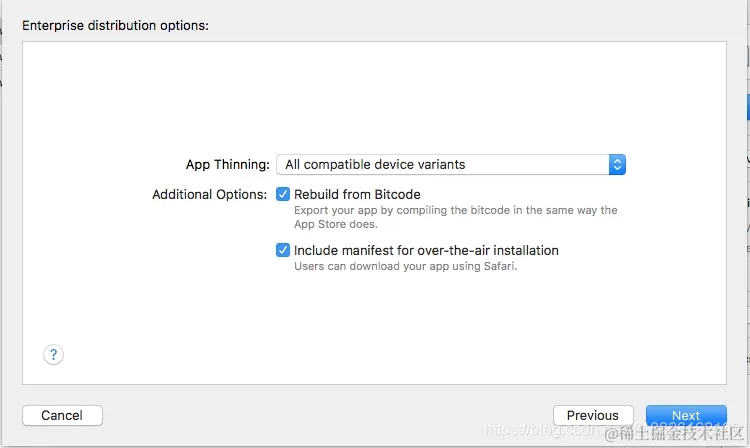Click the Additional Options: label

tap(210, 195)
